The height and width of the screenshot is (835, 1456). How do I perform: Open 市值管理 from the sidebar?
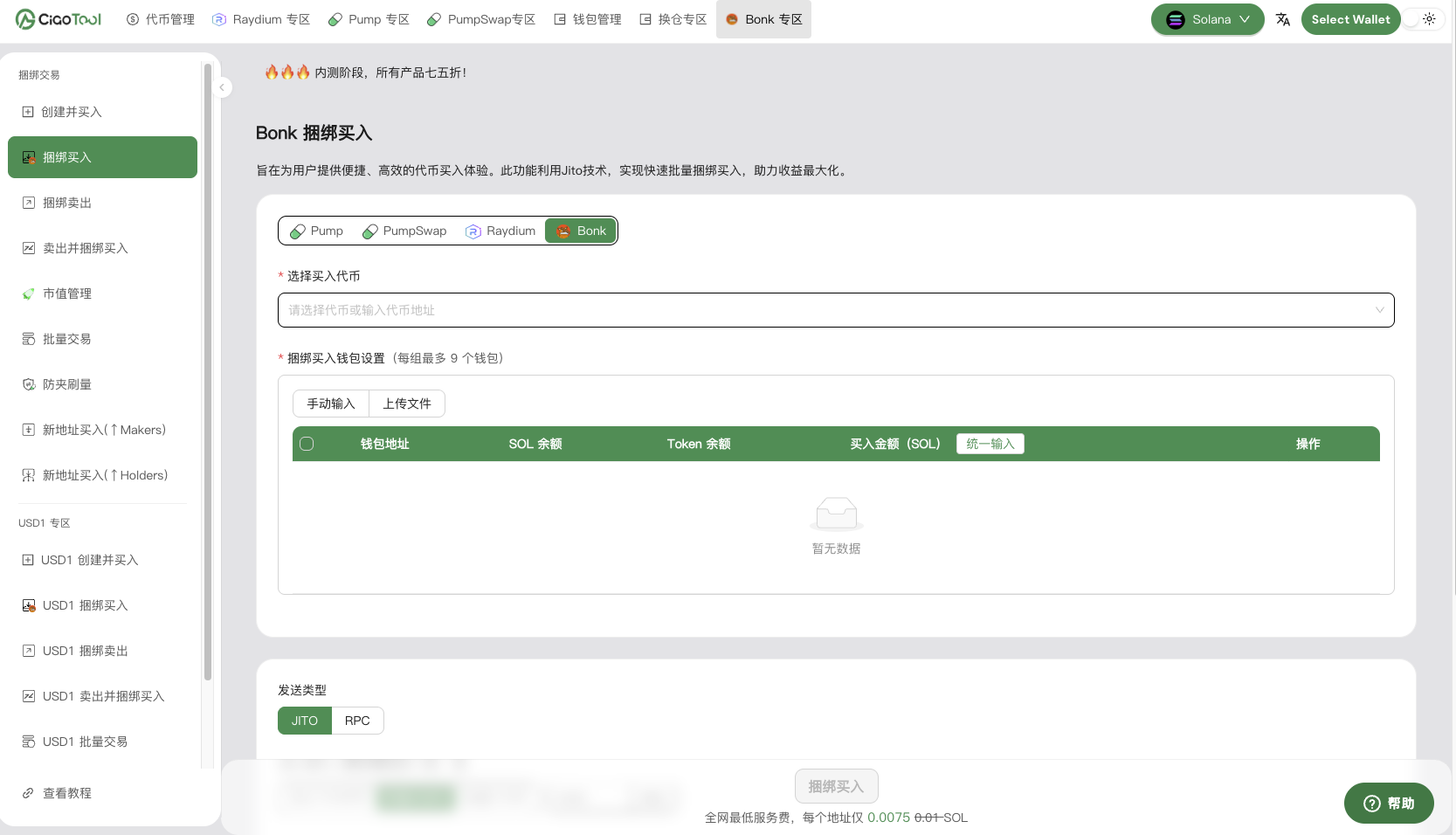pyautogui.click(x=27, y=293)
